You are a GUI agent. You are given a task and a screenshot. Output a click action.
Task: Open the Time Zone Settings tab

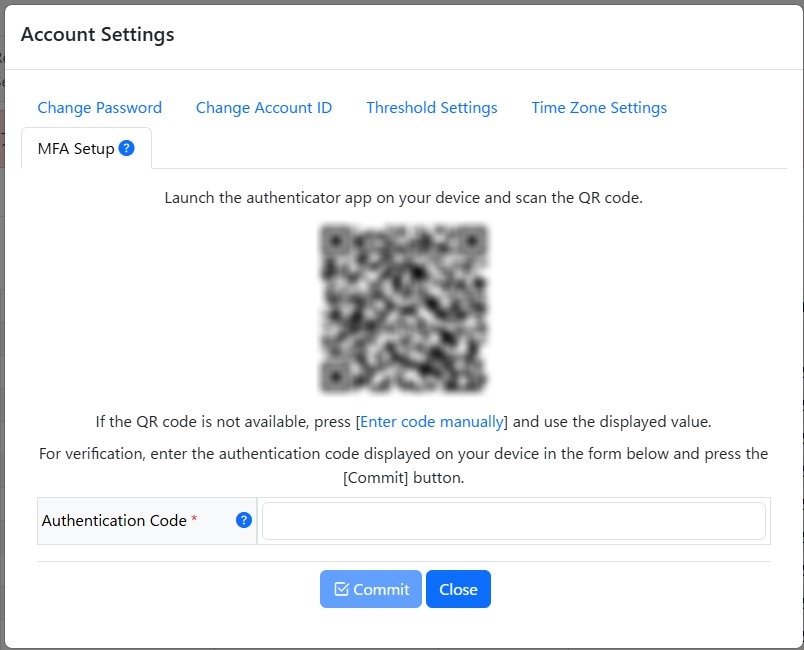pos(598,107)
